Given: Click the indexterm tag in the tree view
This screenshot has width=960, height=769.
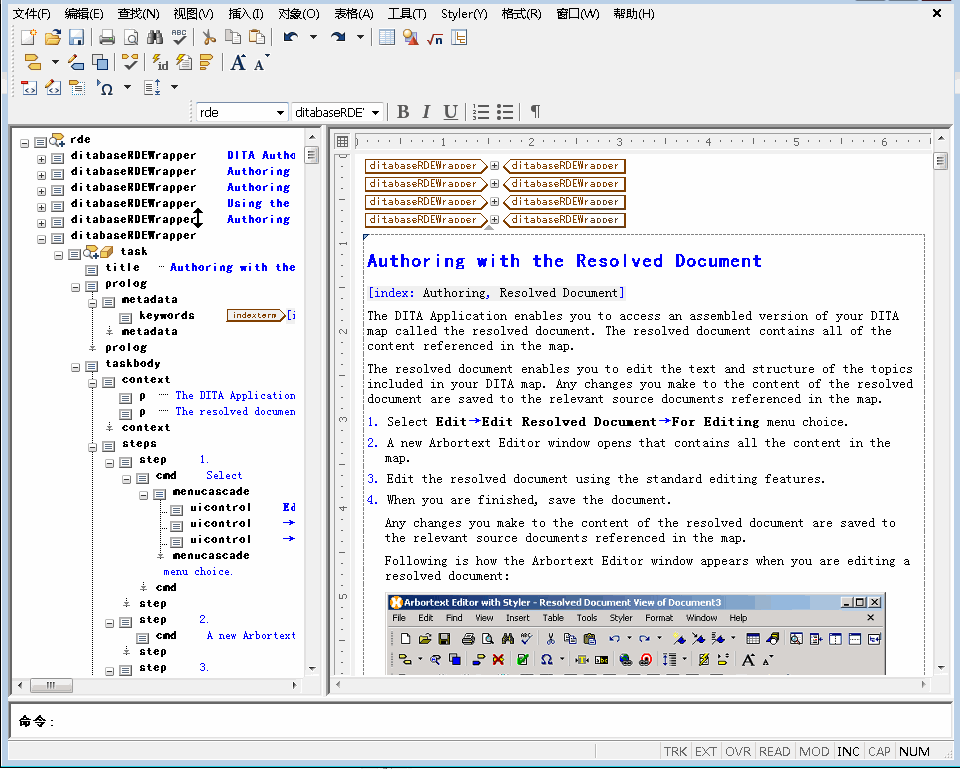Looking at the screenshot, I should 256,315.
